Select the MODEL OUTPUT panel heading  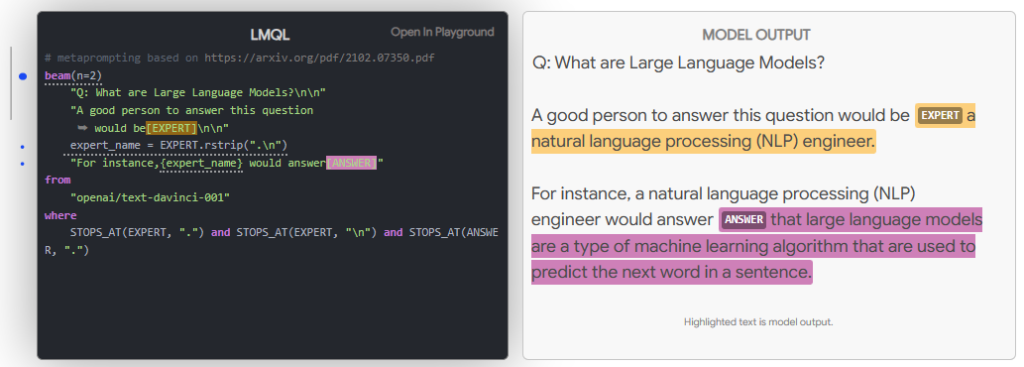point(756,35)
